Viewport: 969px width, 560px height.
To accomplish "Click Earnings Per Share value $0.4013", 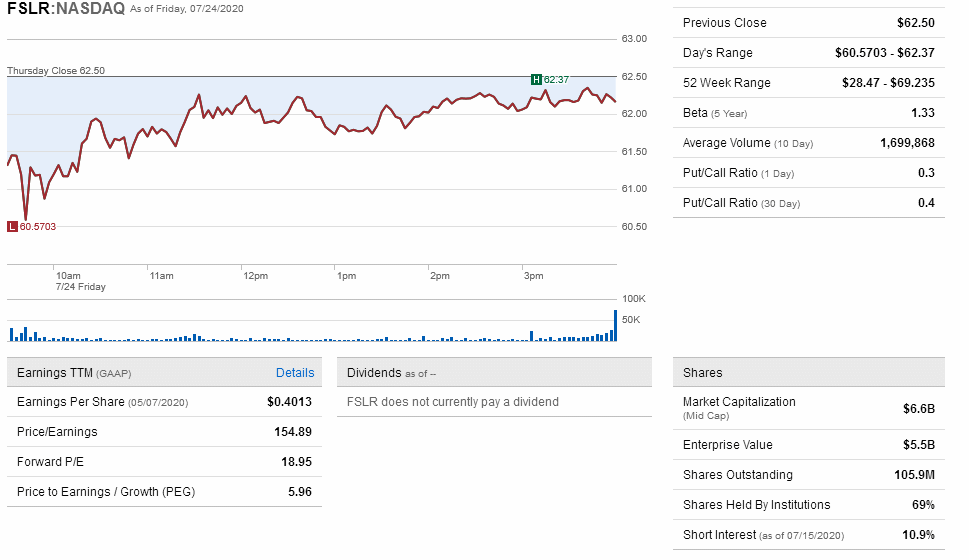I will tap(289, 402).
